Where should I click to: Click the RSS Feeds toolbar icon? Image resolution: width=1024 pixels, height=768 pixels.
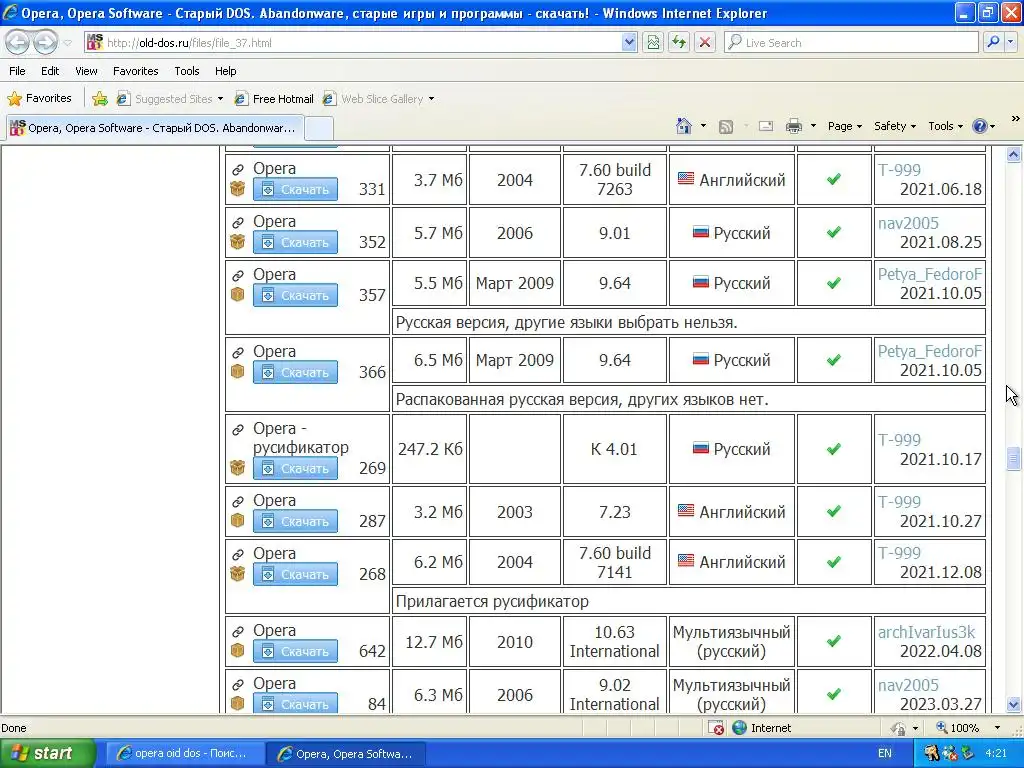point(726,127)
